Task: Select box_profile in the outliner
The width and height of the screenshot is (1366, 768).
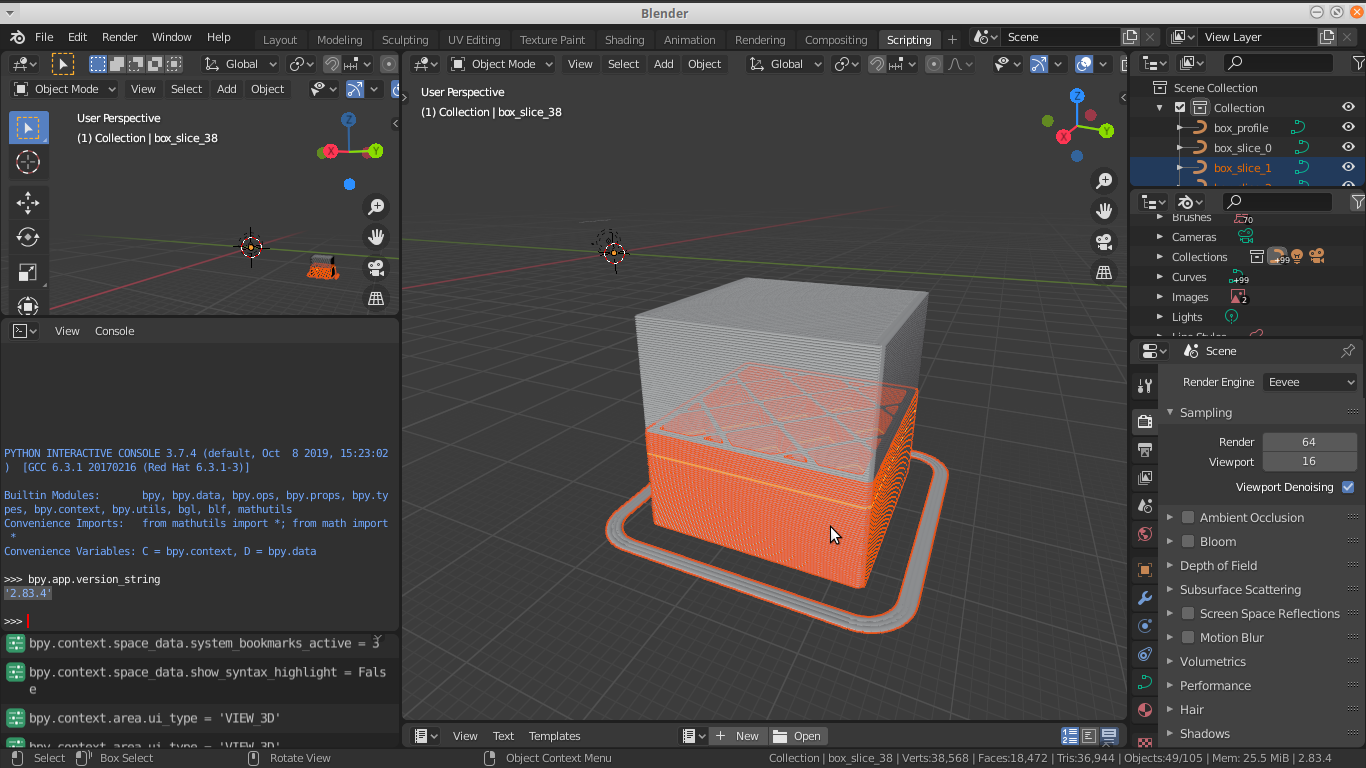Action: 1240,128
